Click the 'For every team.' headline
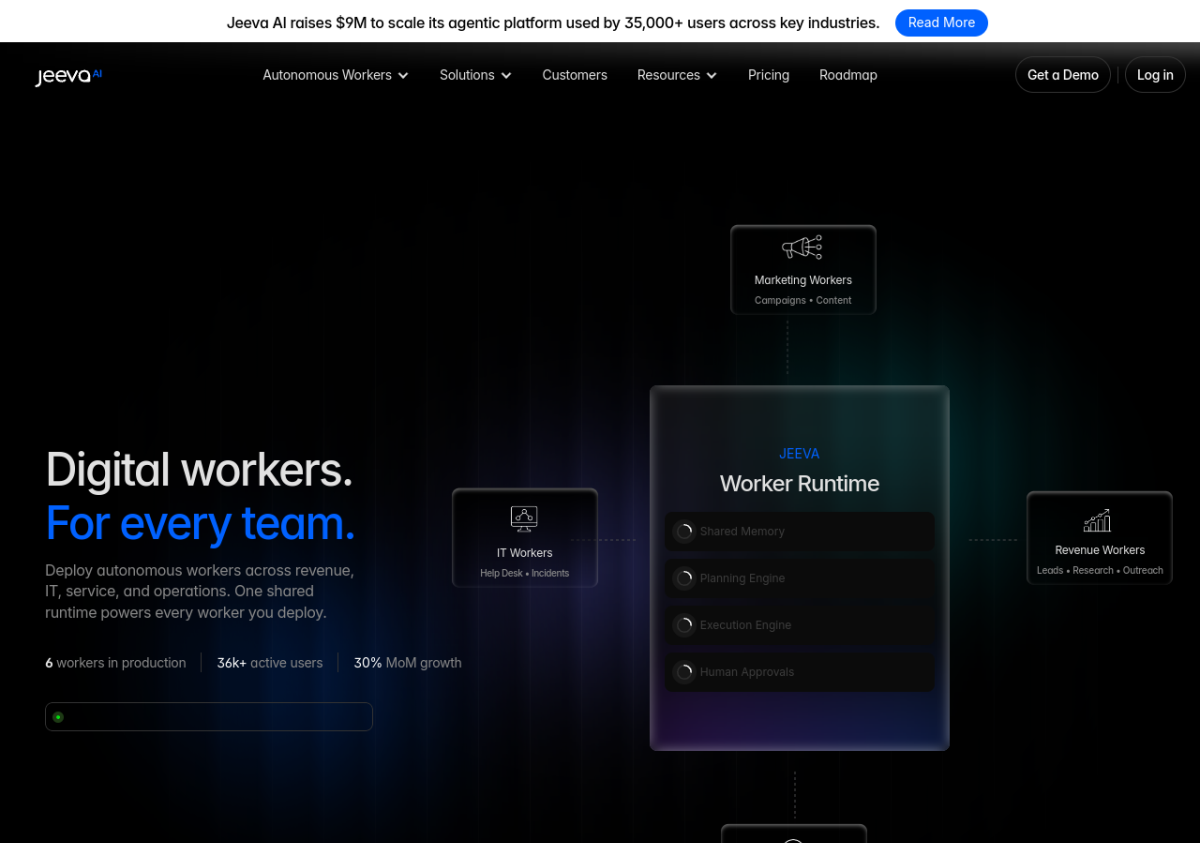 tap(200, 523)
